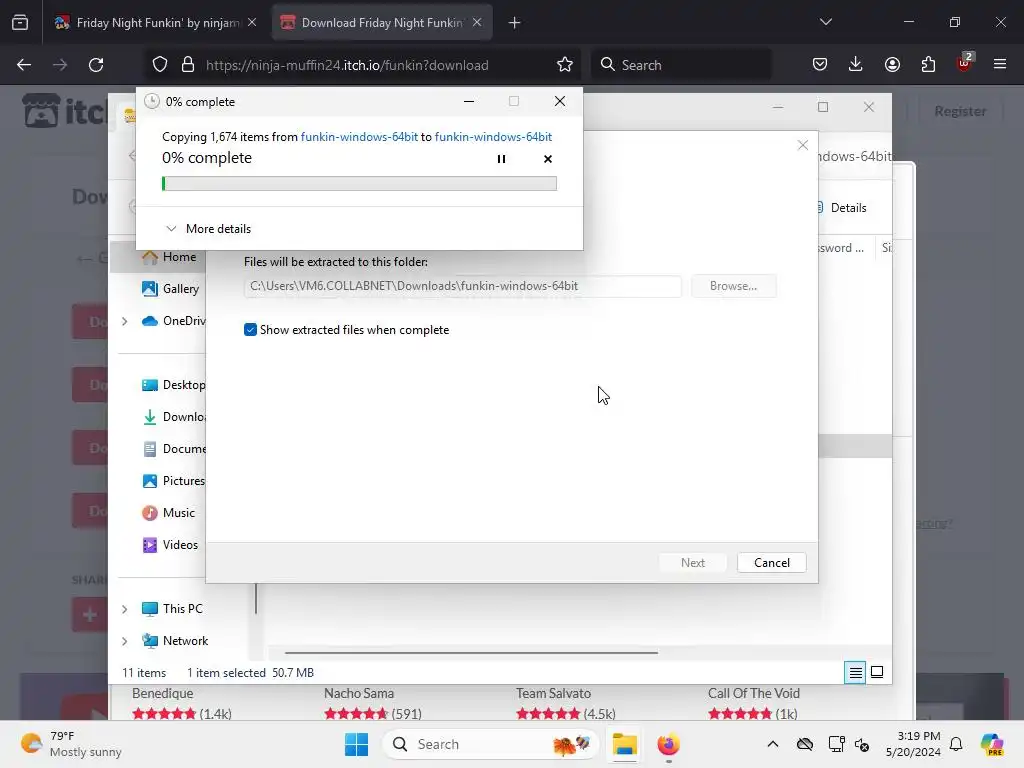
Task: Open Music folder in sidebar
Action: point(168,513)
